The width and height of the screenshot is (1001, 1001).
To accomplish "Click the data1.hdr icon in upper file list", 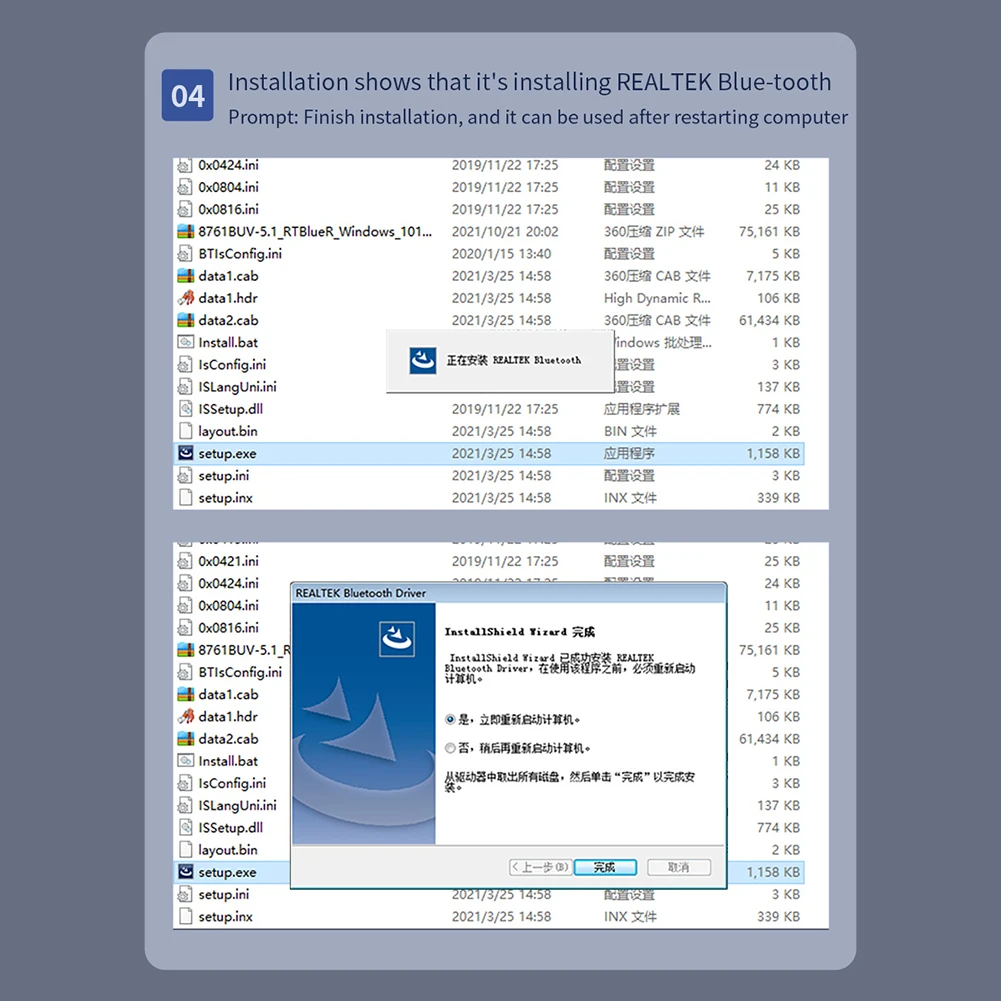I will click(x=185, y=298).
